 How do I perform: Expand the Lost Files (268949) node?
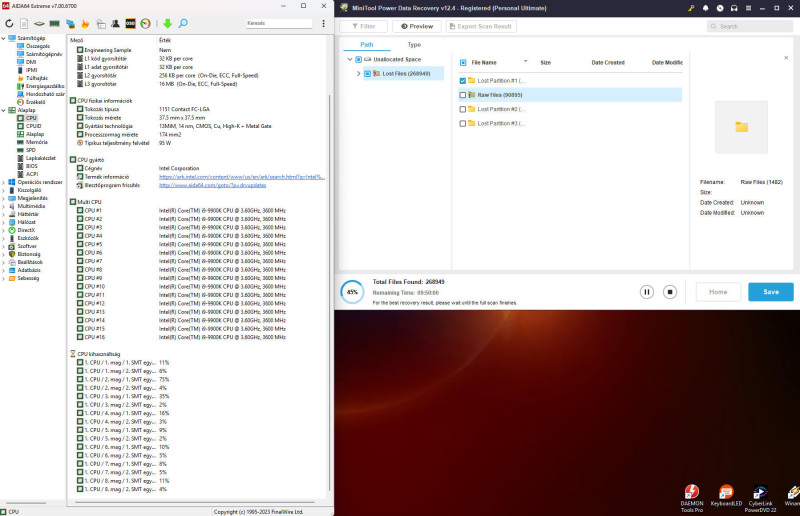click(358, 74)
